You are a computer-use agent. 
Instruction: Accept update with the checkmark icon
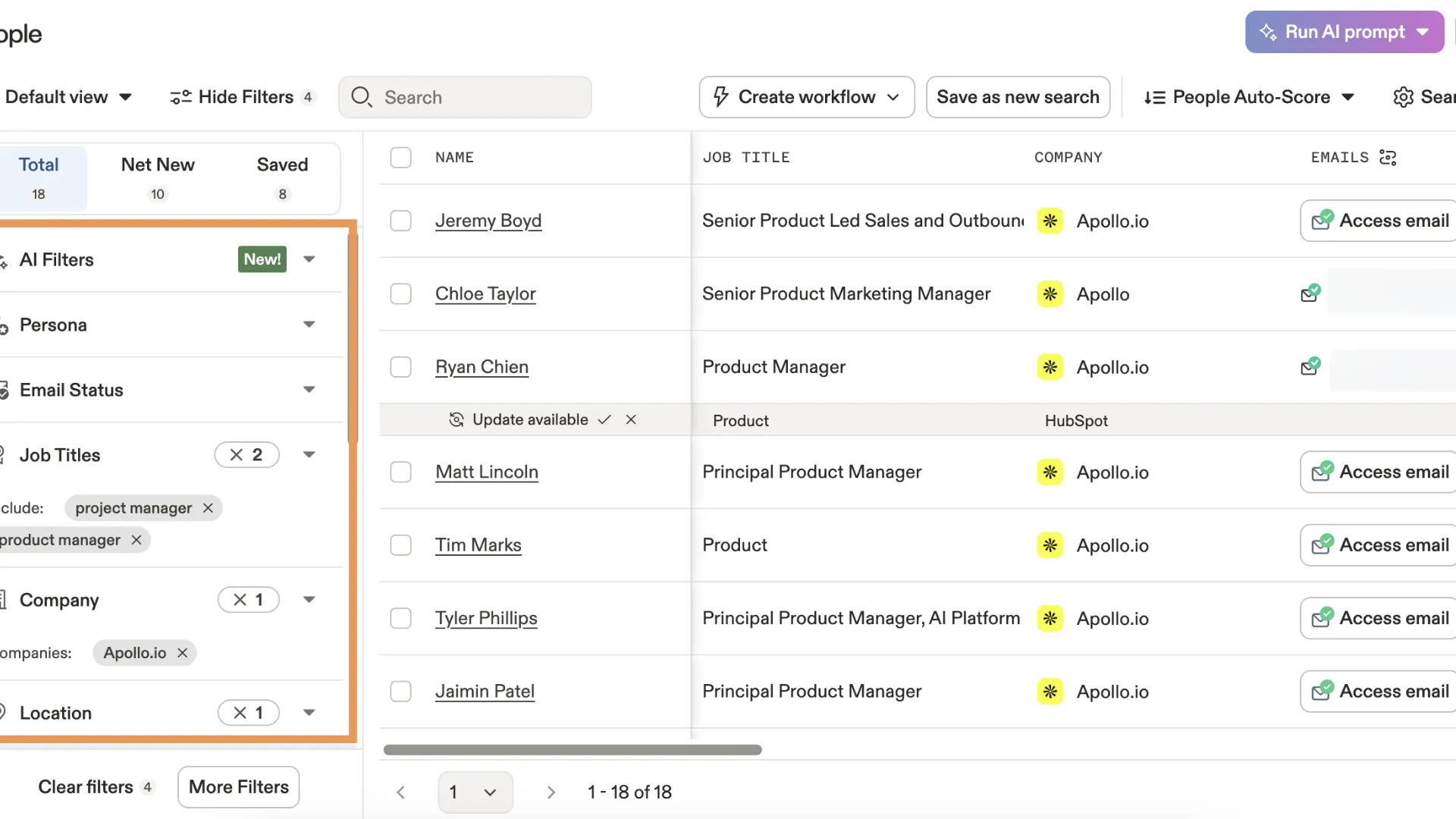604,419
